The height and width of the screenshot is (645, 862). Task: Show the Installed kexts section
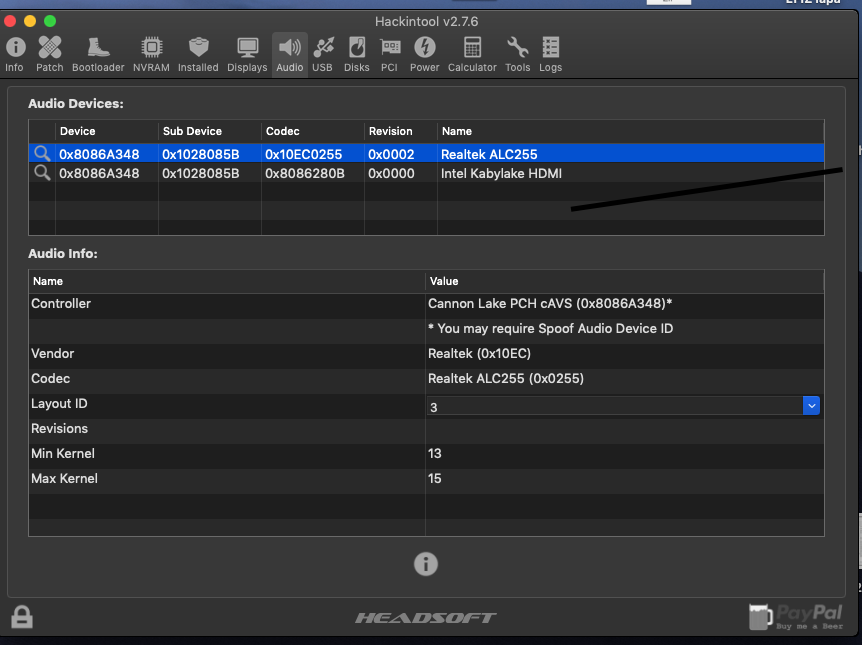coord(198,54)
